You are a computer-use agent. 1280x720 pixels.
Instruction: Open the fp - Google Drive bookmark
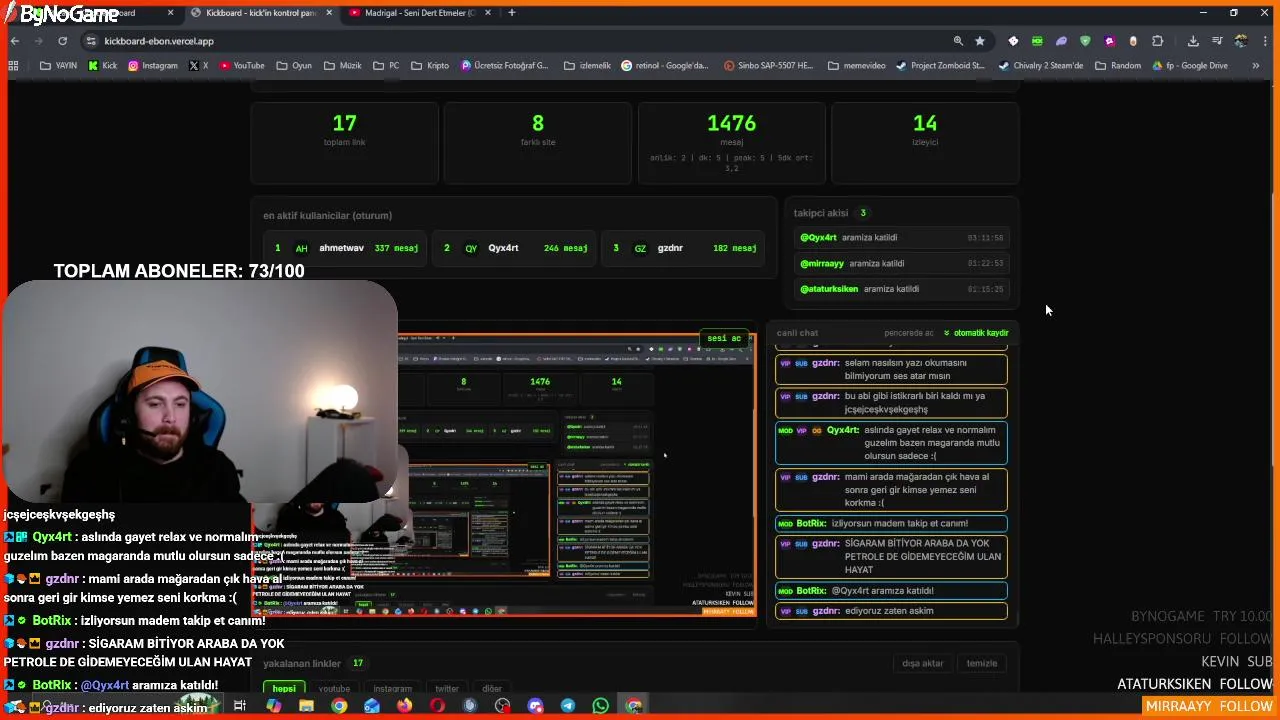tap(1189, 66)
